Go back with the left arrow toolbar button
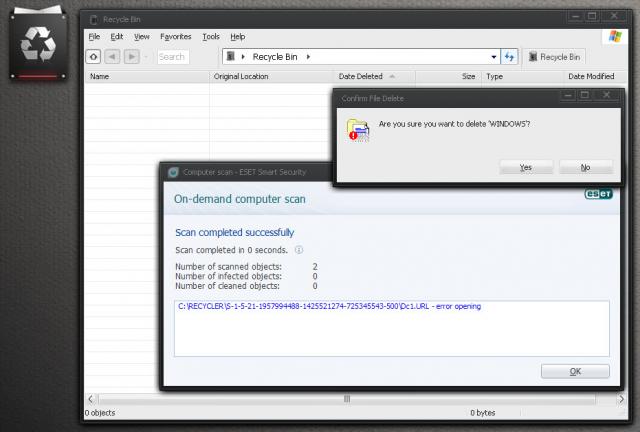Image resolution: width=640 pixels, height=432 pixels. point(112,57)
